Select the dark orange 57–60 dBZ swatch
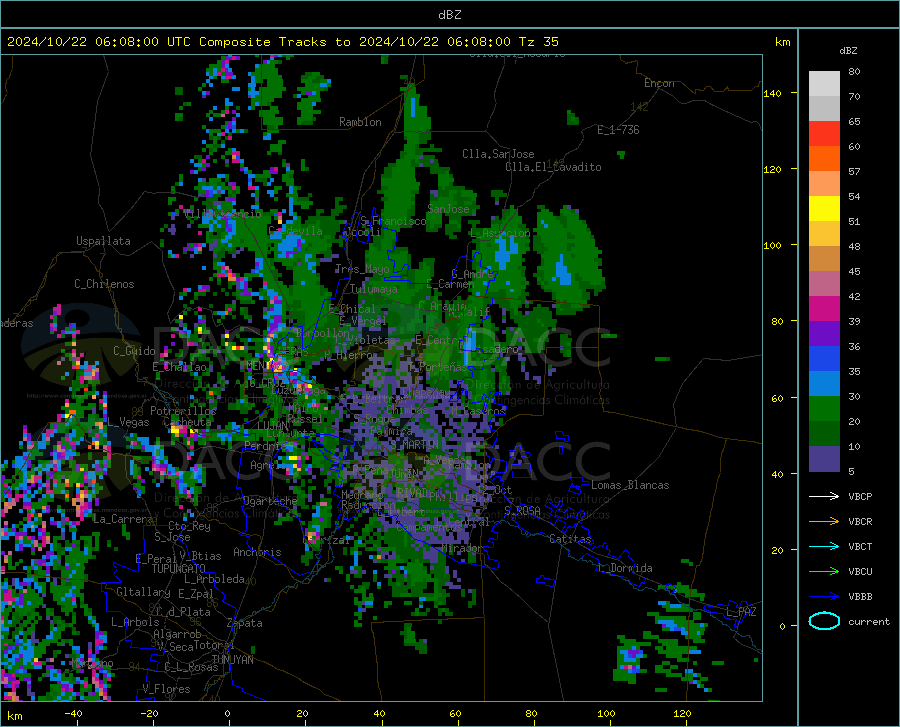This screenshot has width=900, height=727. (x=824, y=159)
